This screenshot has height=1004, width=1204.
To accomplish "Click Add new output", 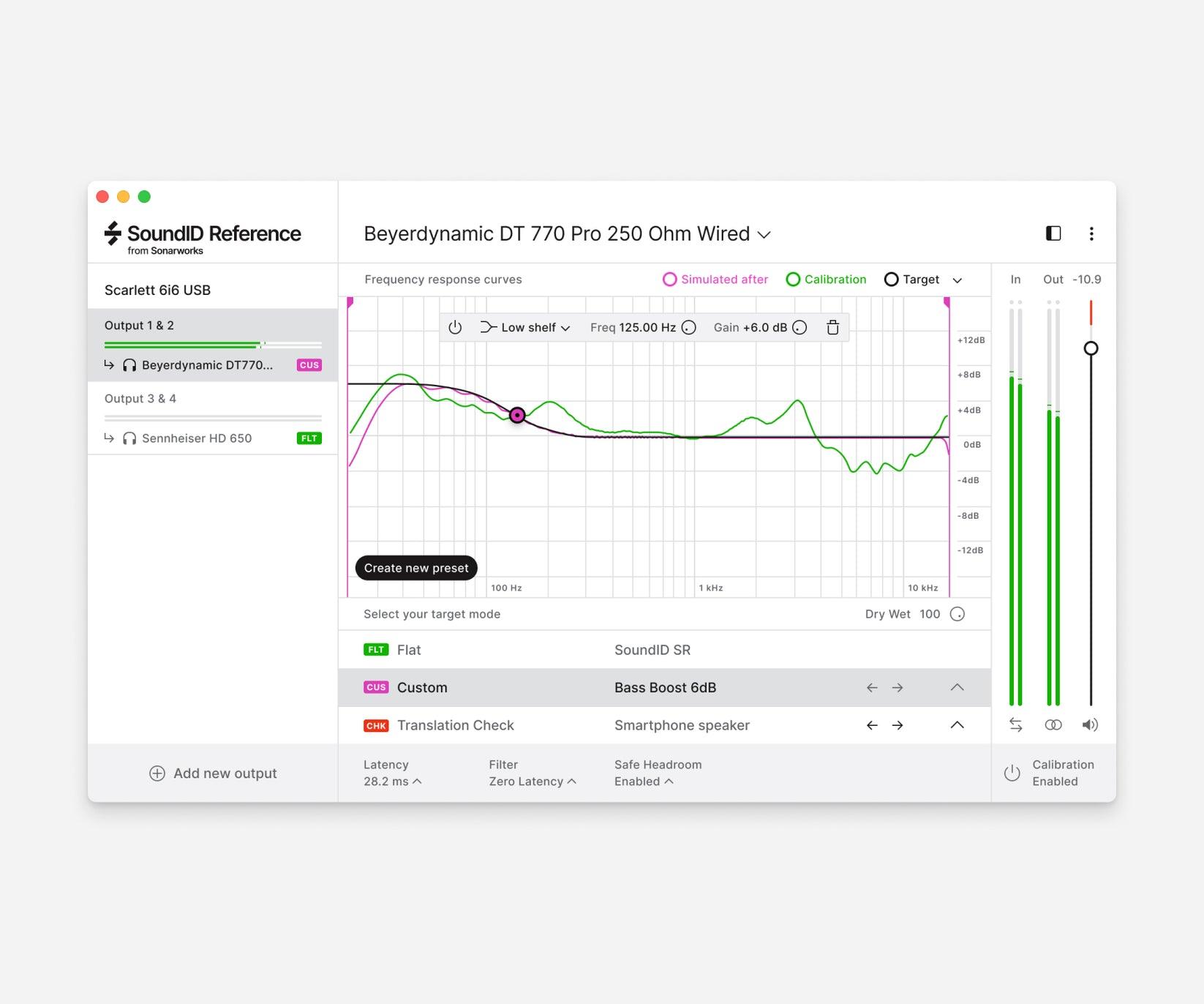I will click(x=213, y=773).
